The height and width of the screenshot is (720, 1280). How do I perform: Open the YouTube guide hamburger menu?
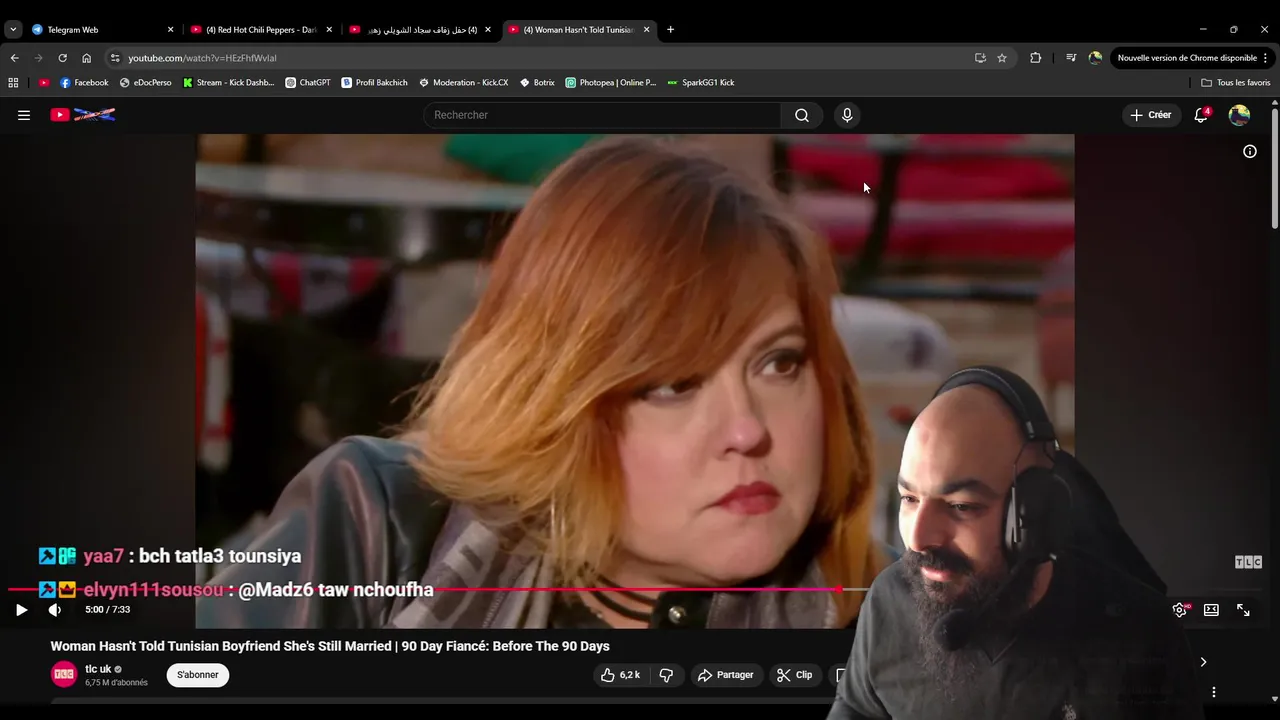click(x=24, y=115)
